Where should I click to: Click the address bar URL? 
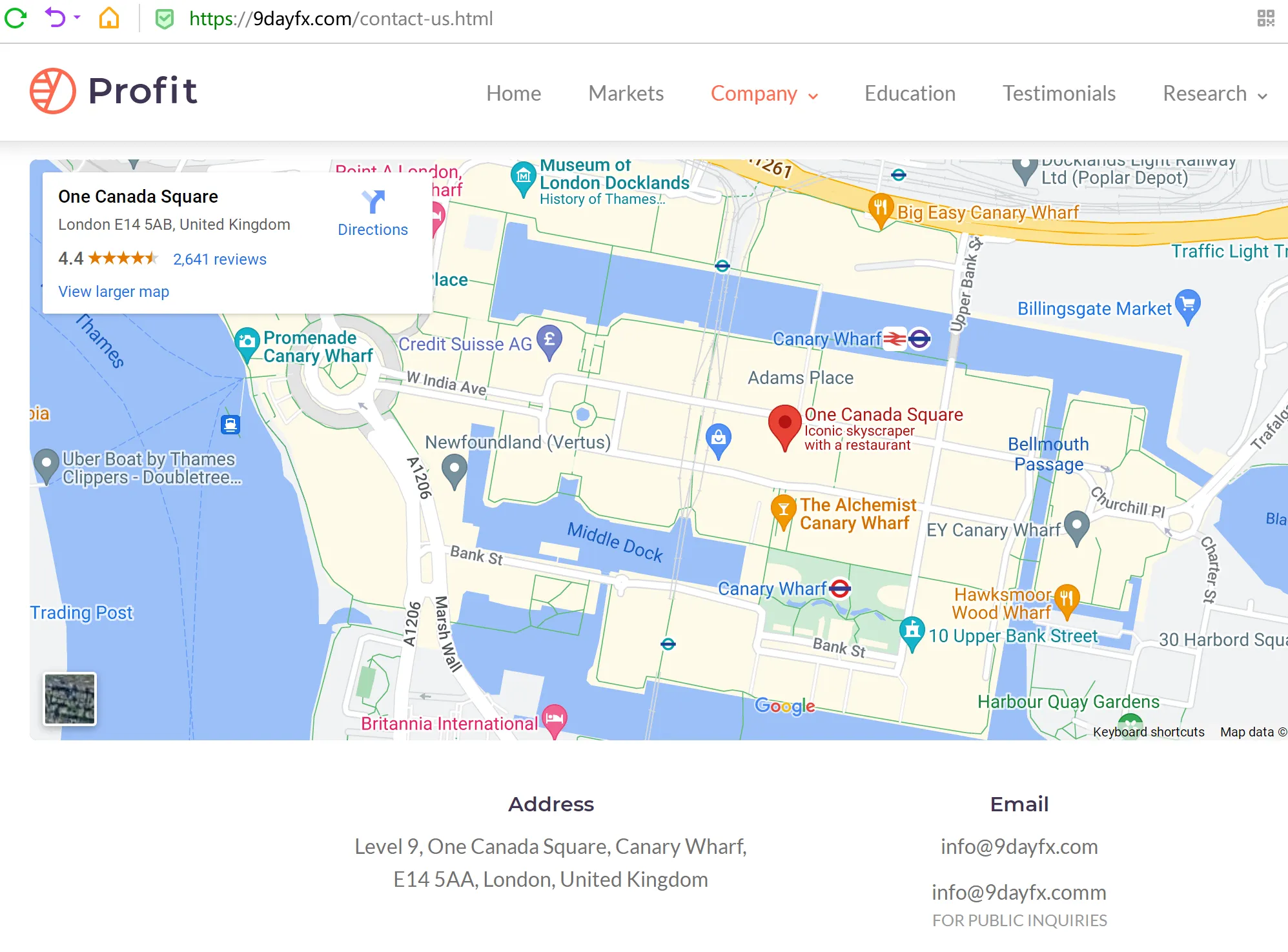[x=341, y=19]
